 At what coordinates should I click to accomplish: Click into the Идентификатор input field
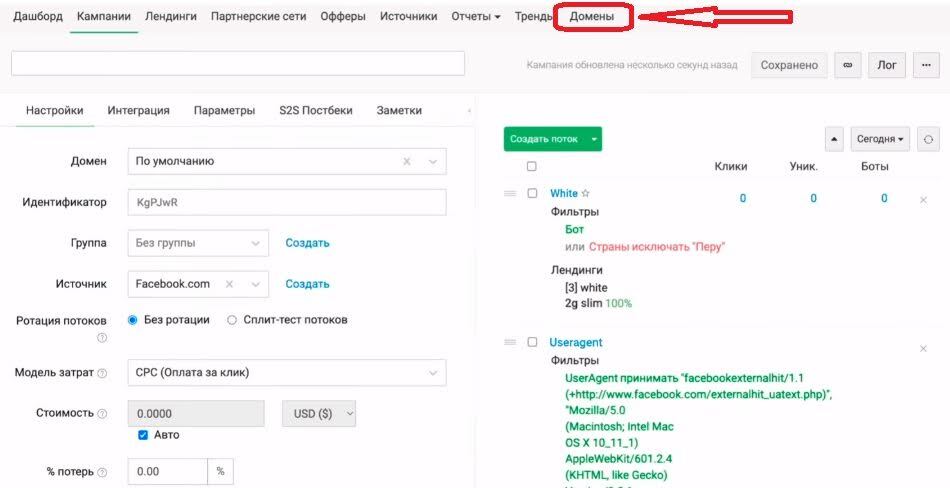click(287, 202)
